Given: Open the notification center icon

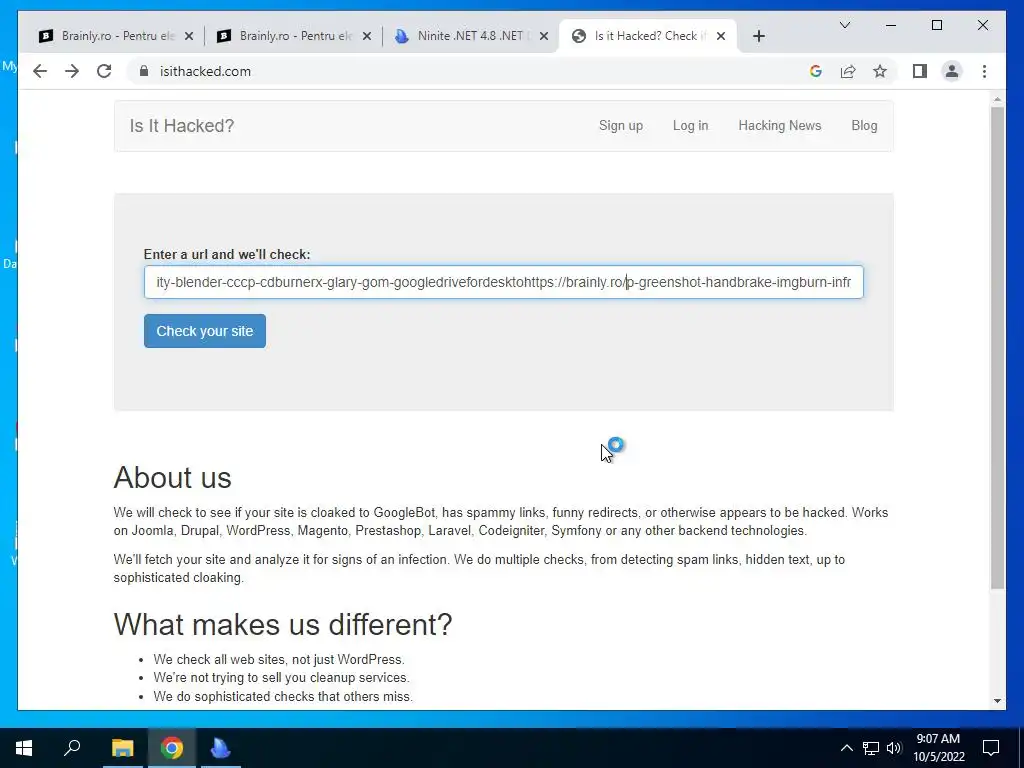Looking at the screenshot, I should pyautogui.click(x=991, y=748).
